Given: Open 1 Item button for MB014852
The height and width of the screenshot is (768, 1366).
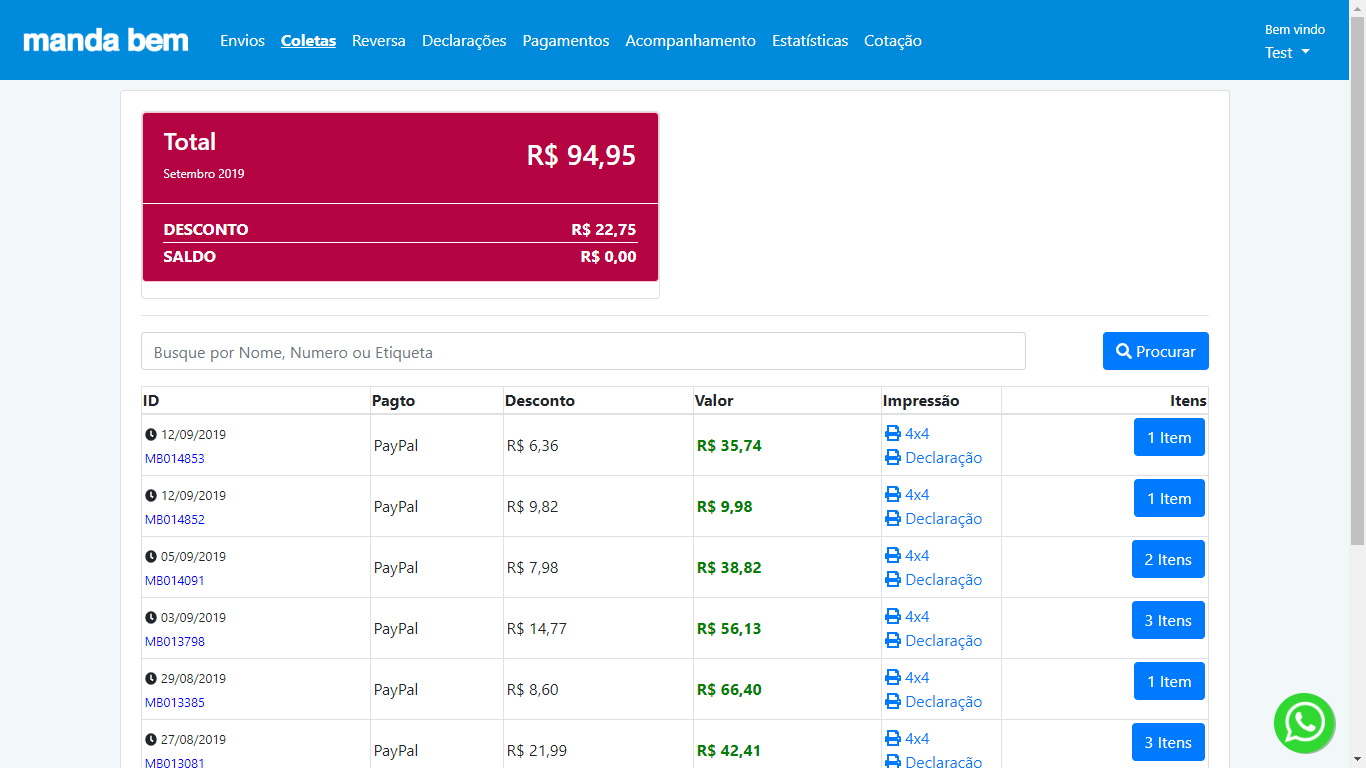Looking at the screenshot, I should [1169, 498].
